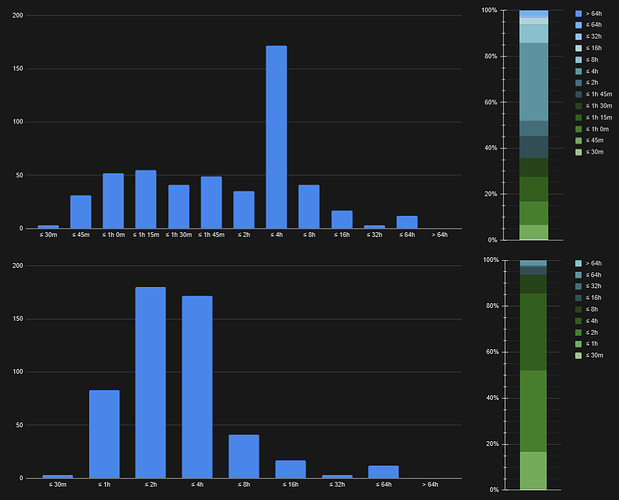Click the ≤ 64h swatch in upper legend
Viewport: 619px width, 500px height.
(x=579, y=25)
